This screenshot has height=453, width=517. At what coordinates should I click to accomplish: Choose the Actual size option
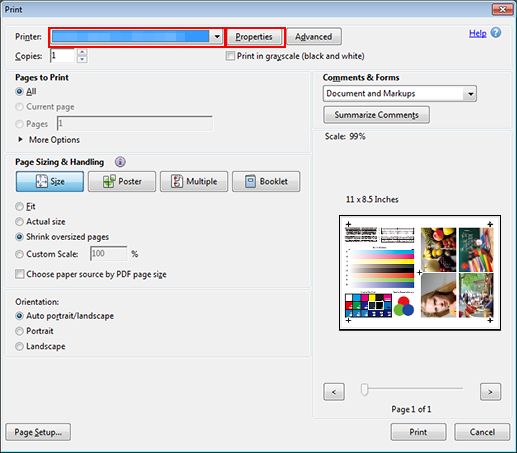pos(19,222)
